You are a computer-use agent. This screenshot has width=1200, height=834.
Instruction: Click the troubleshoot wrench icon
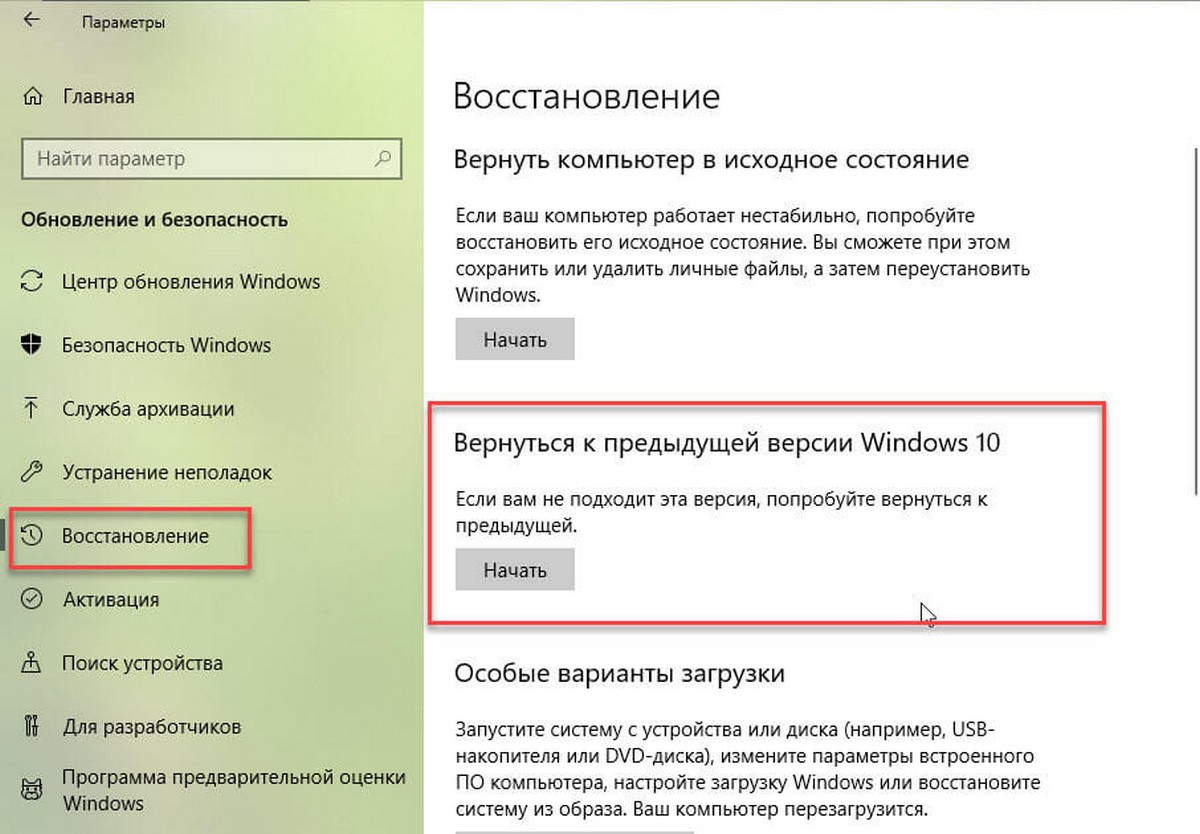[x=32, y=472]
